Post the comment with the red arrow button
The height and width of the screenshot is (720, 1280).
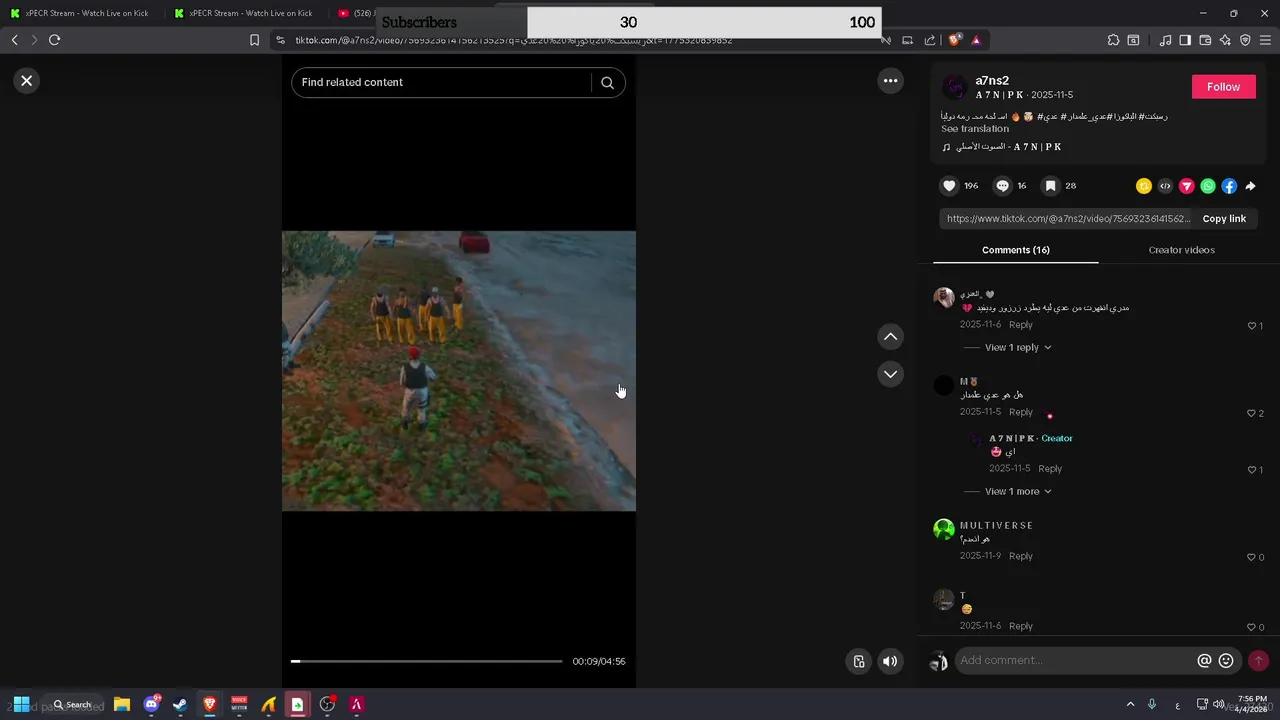1258,661
